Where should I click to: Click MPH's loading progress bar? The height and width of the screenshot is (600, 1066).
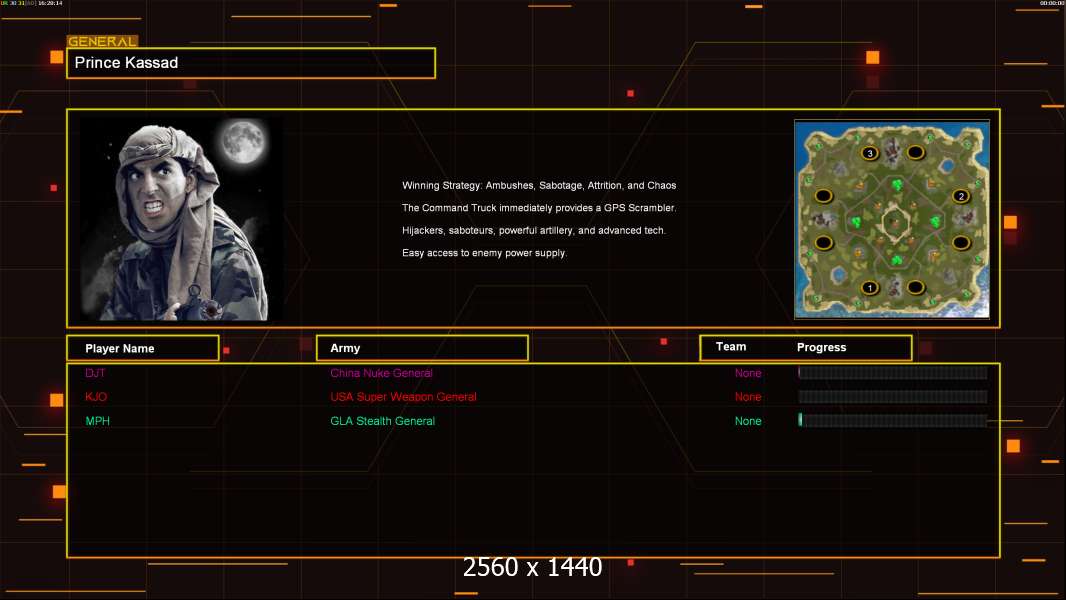click(892, 421)
